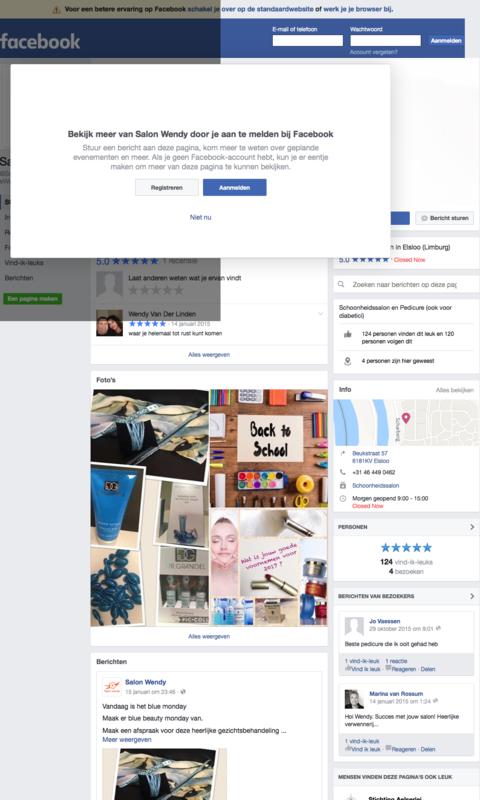Click the search magnifier icon in posts search
Viewport: 480px width, 800px height.
coord(341,284)
